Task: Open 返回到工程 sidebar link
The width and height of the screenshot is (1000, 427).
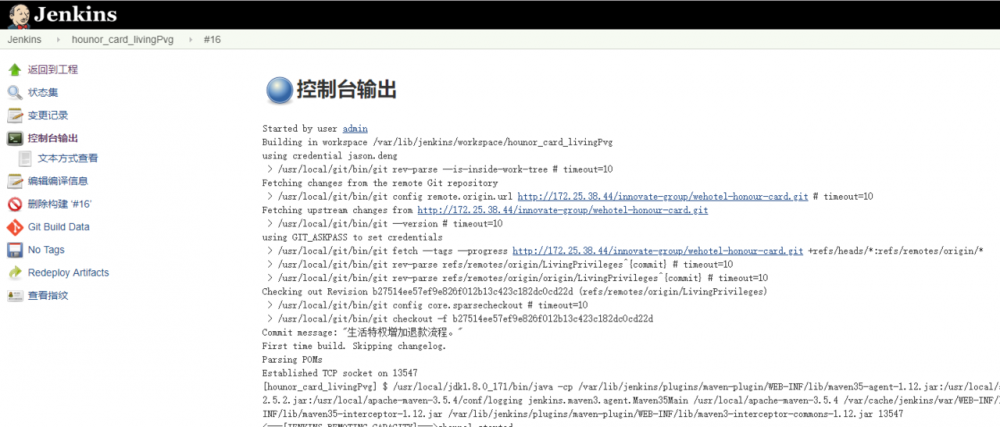Action: (53, 69)
